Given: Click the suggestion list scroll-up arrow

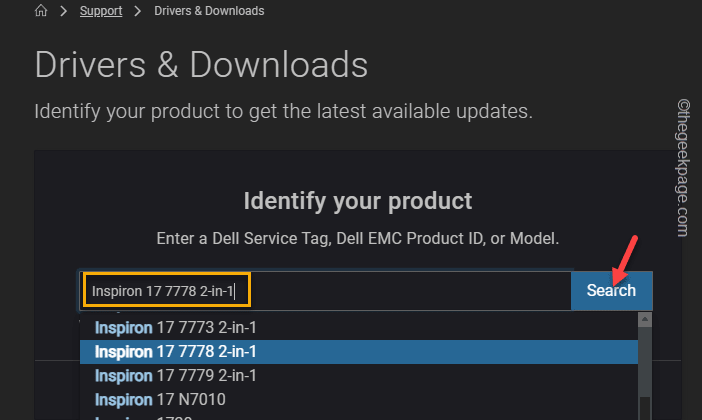Looking at the screenshot, I should coord(645,319).
